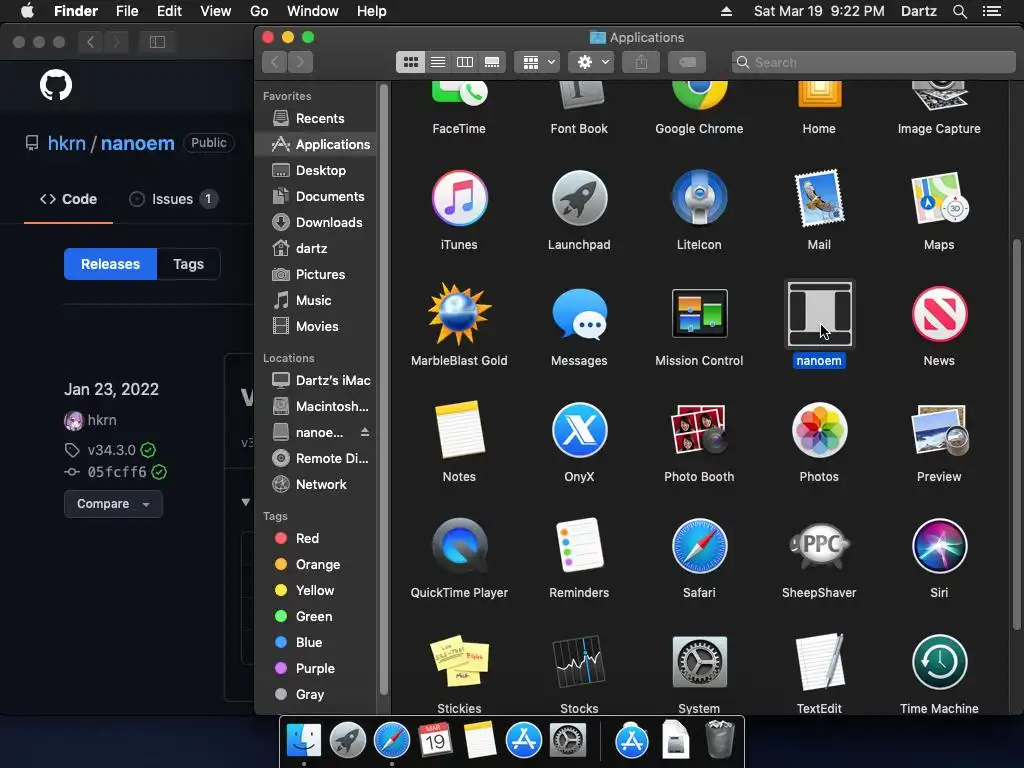Screen dimensions: 1024x768
Task: Switch to the Tags tab on GitHub
Action: [188, 264]
